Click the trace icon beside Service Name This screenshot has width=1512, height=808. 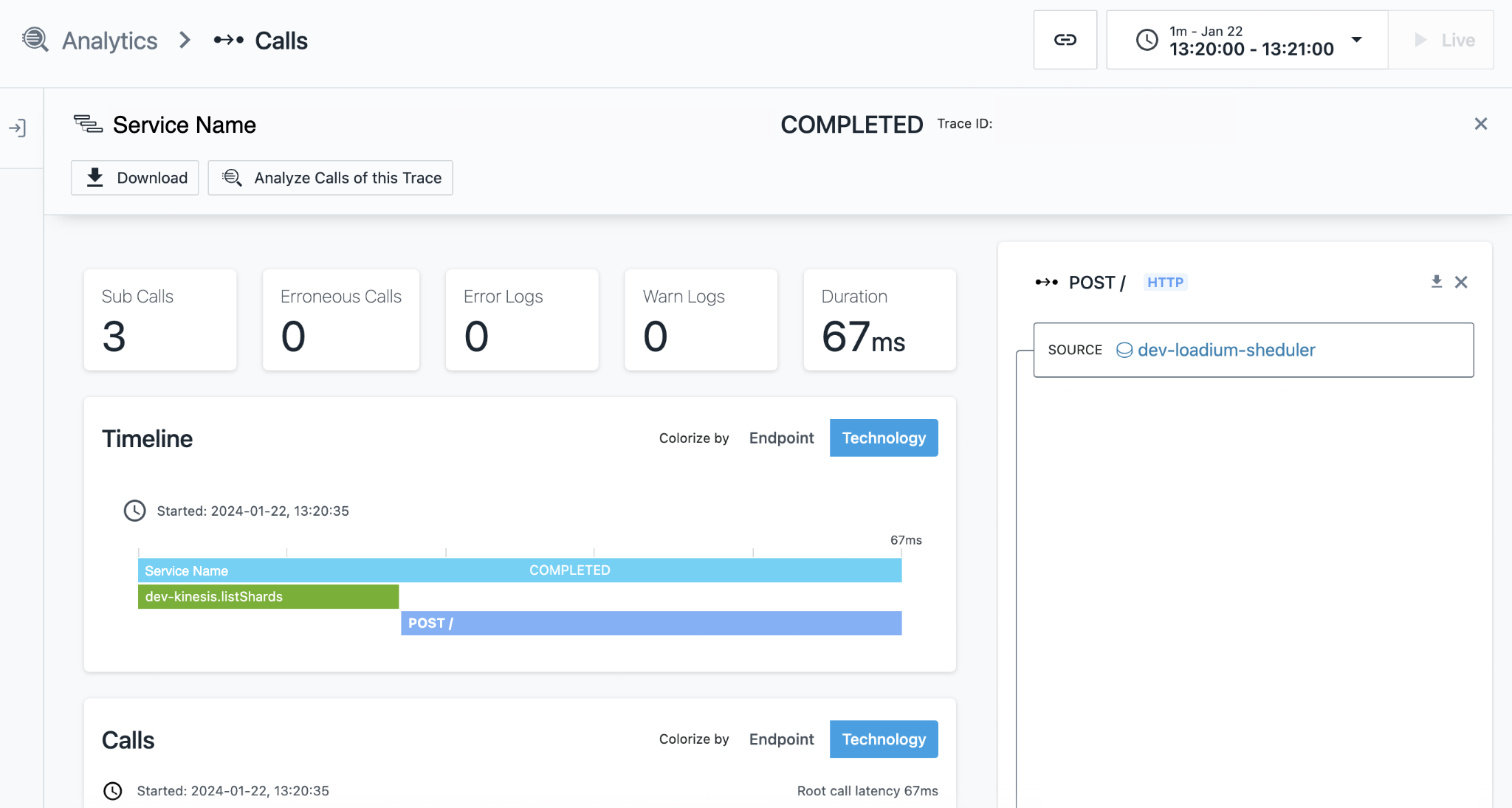(x=88, y=124)
